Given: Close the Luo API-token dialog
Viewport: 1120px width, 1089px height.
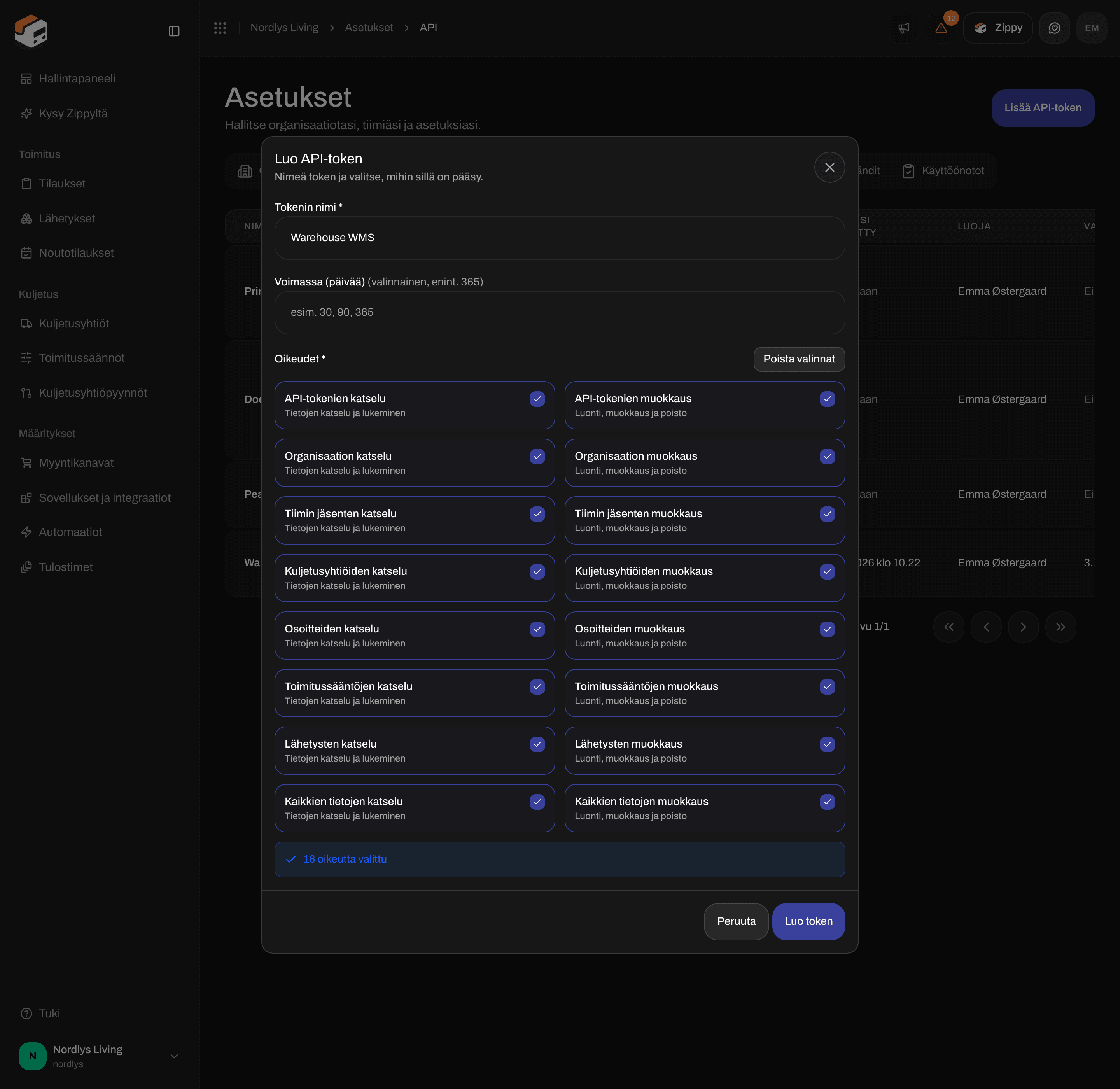Looking at the screenshot, I should click(x=829, y=167).
